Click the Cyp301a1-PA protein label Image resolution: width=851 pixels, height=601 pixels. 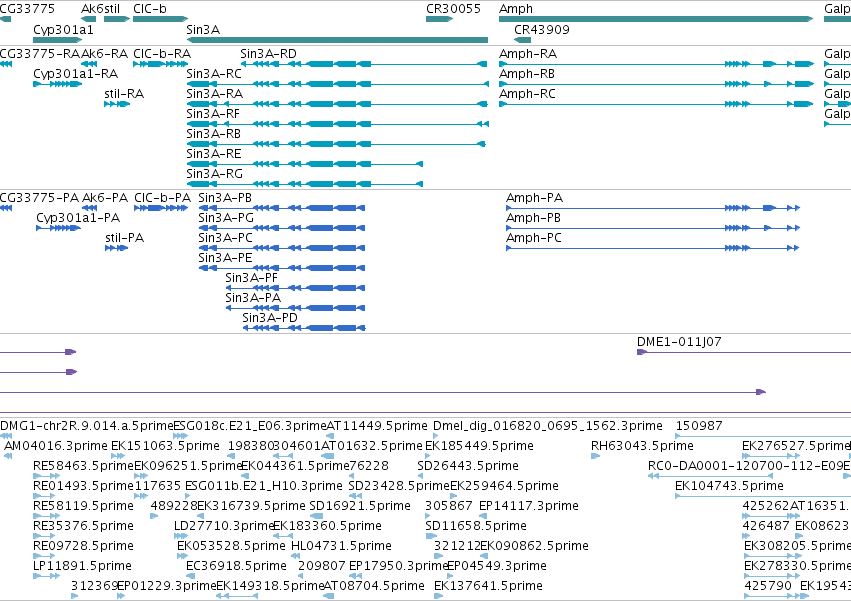tap(78, 218)
